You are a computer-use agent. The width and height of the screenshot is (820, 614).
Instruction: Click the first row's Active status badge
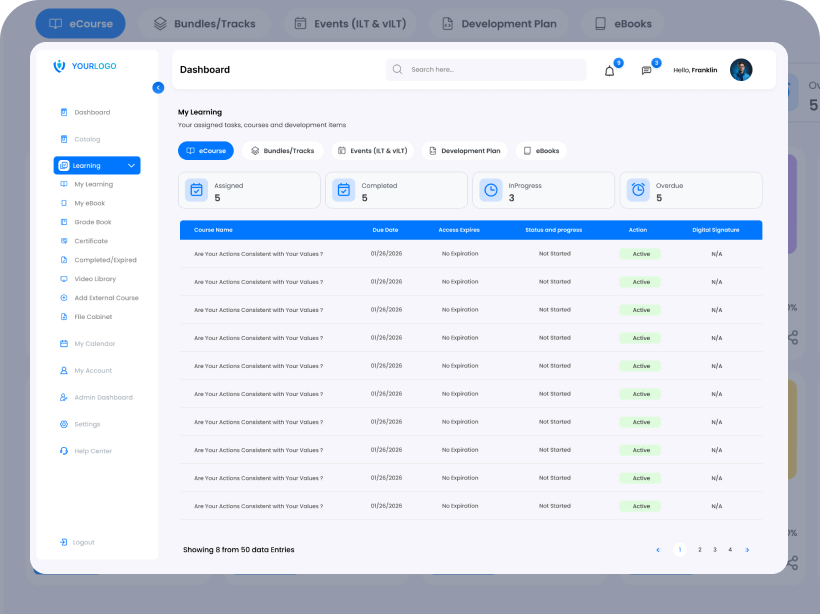coord(640,254)
